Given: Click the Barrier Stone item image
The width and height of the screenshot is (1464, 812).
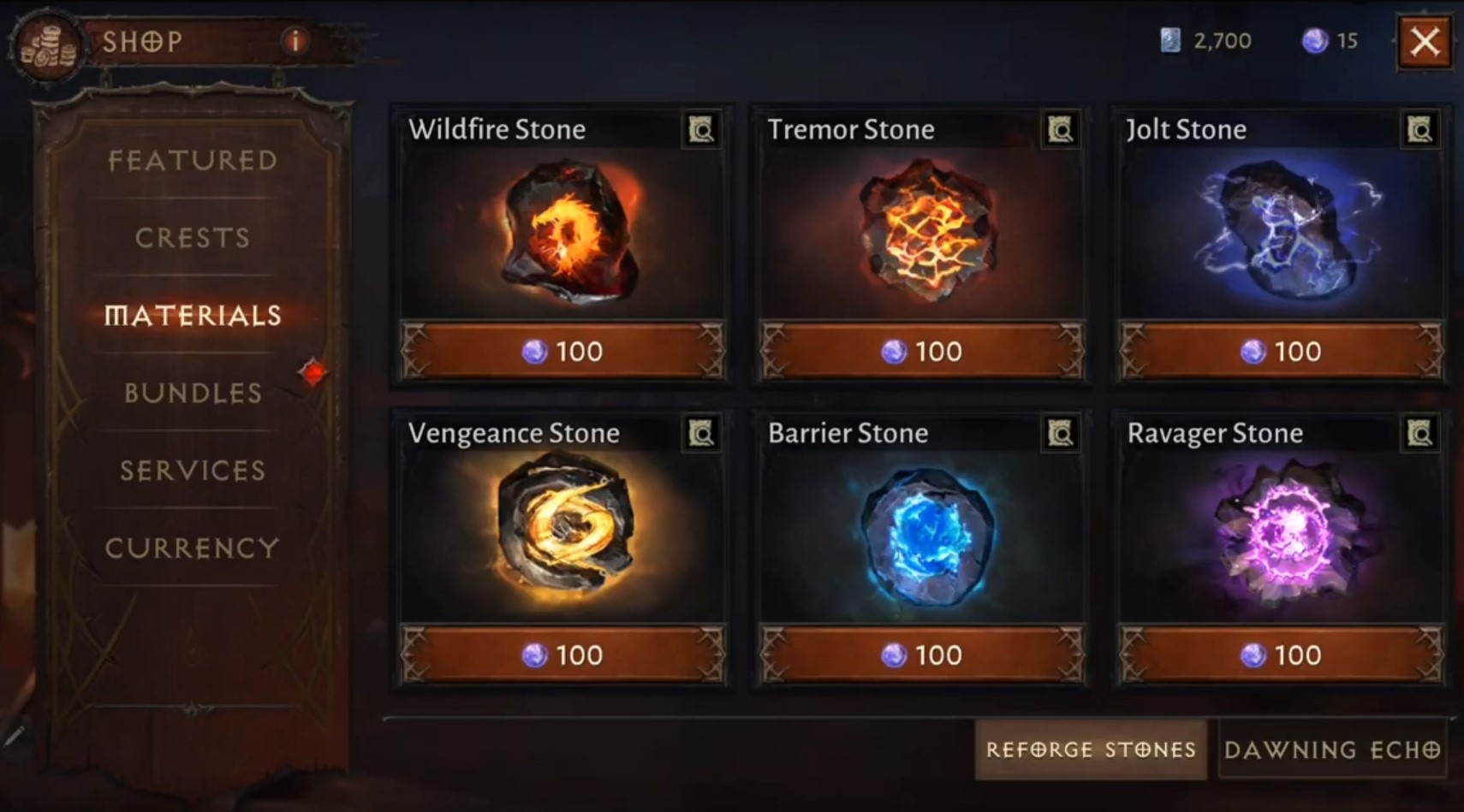Looking at the screenshot, I should click(x=925, y=536).
